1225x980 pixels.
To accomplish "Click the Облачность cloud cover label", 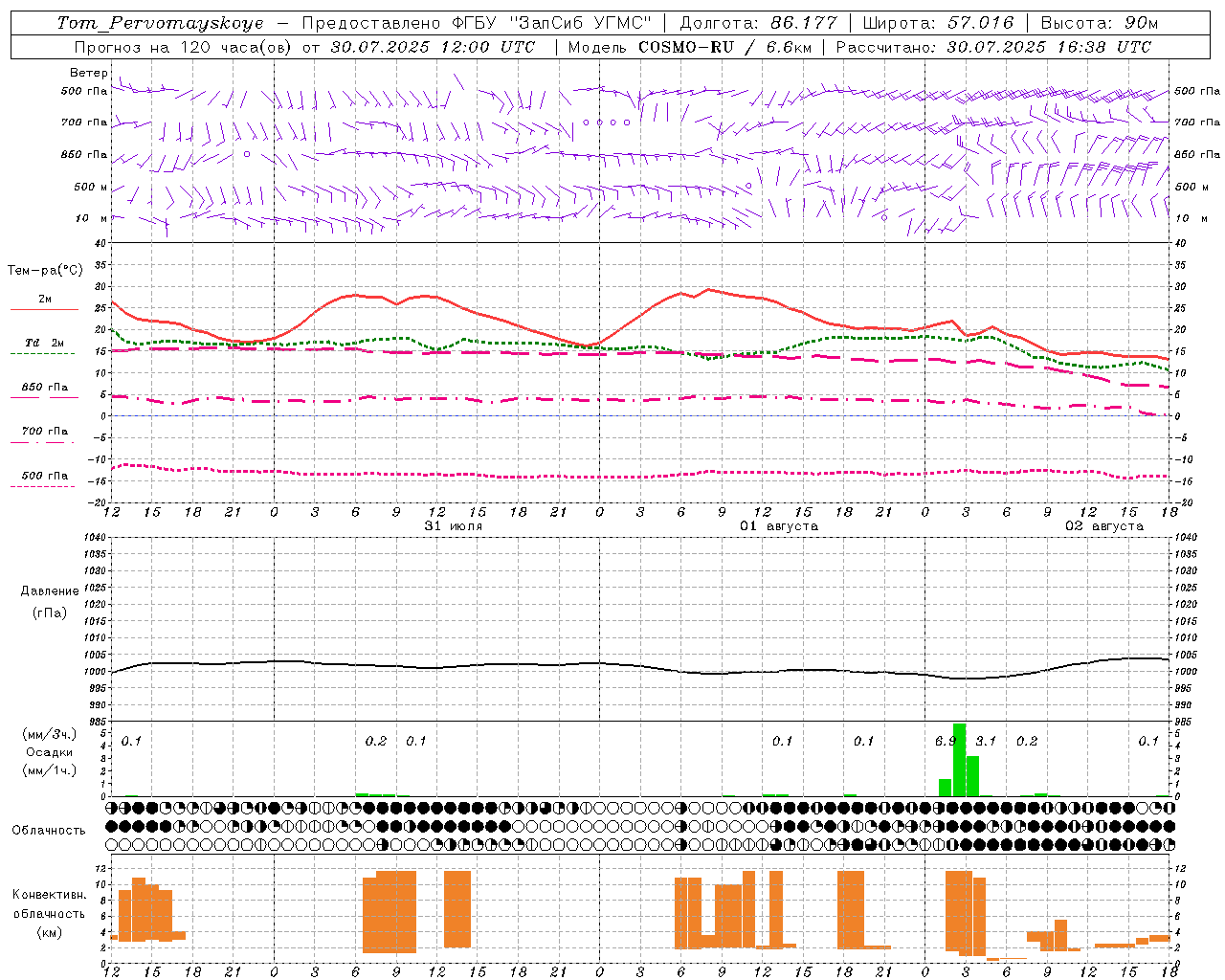I will coord(49,831).
